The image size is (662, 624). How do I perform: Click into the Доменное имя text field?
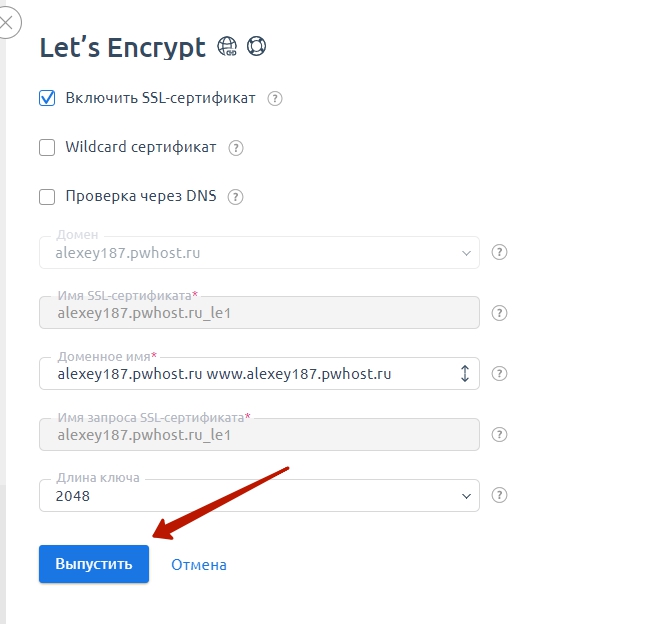249,374
